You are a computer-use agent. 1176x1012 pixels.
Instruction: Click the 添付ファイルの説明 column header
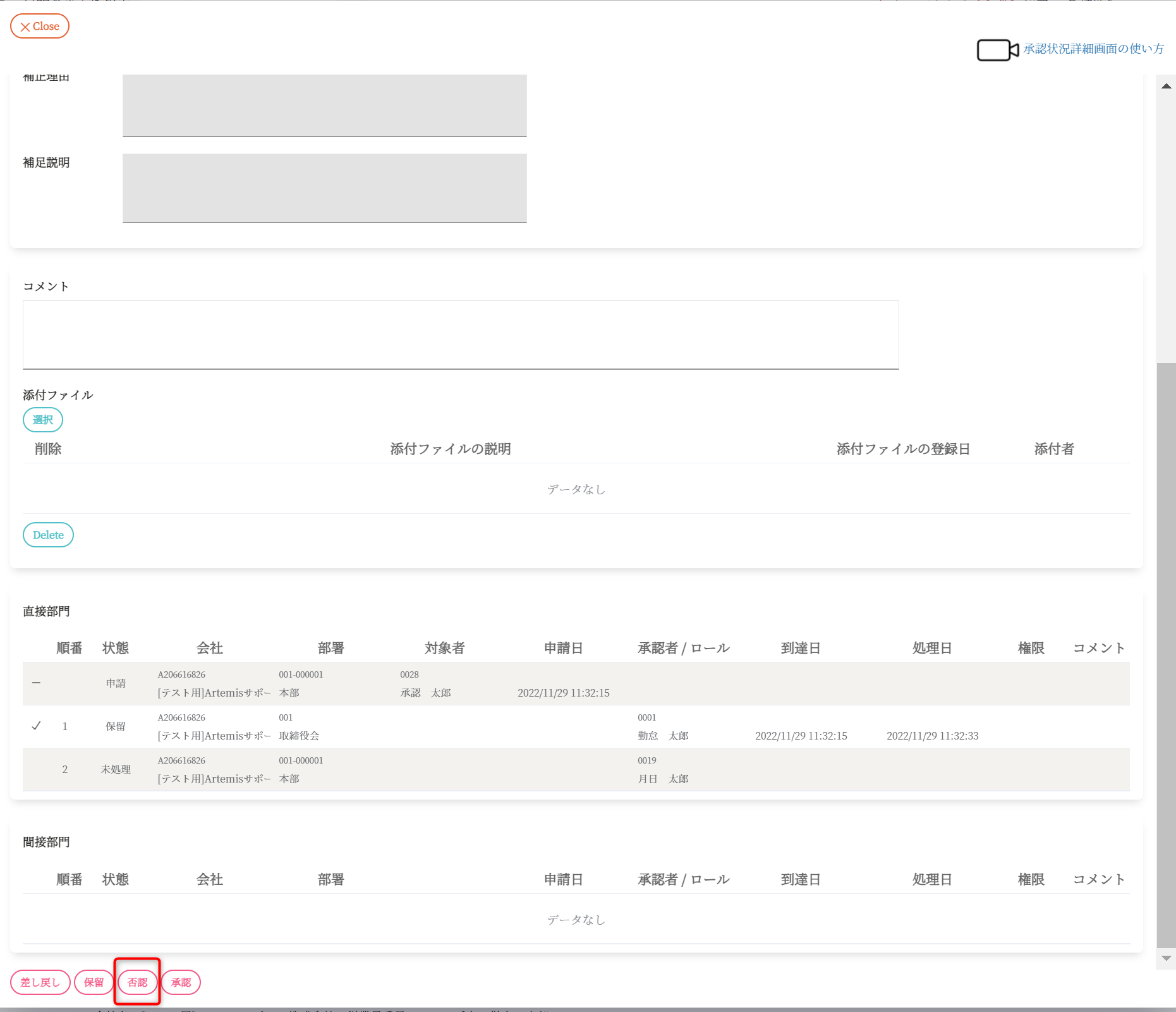point(450,449)
